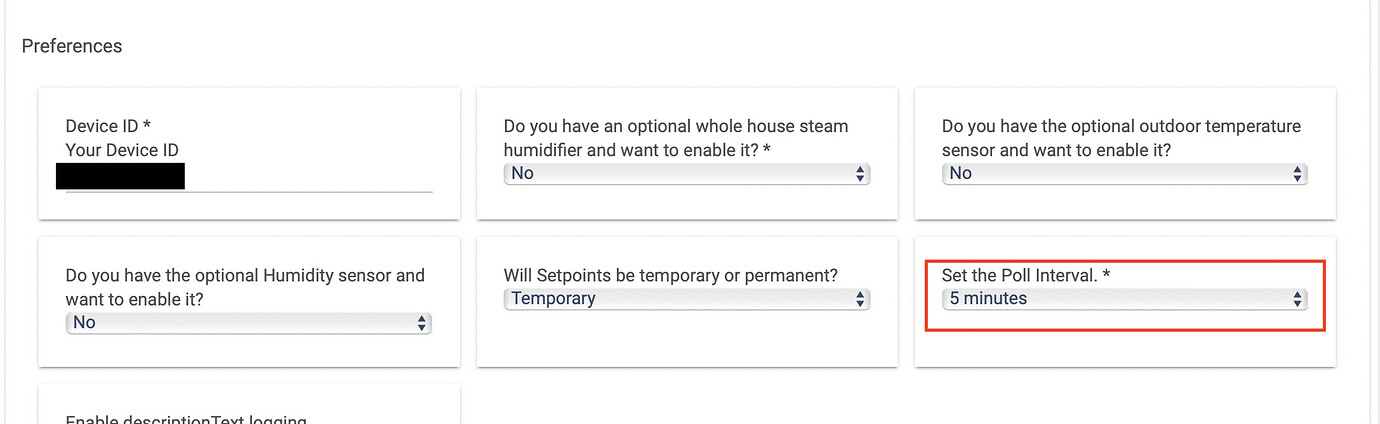Click the steam humidifier dropdown arrows
This screenshot has width=1380, height=424.
click(860, 174)
